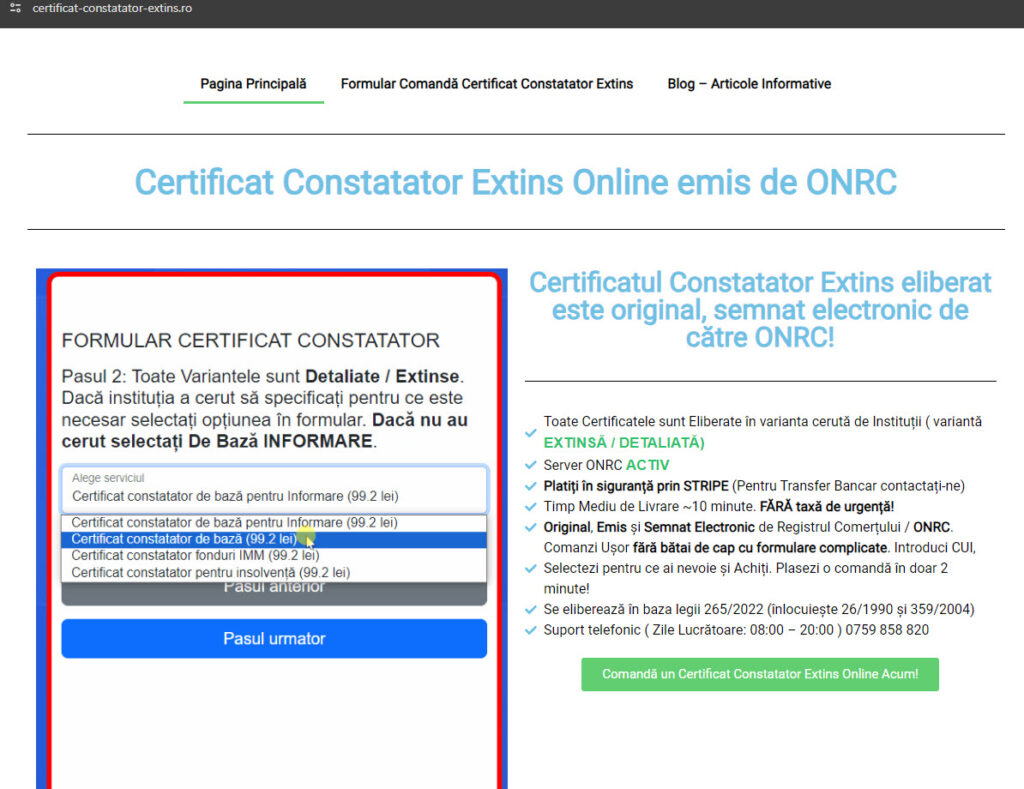Click checkmark icon next to Platiți în siguranță
Image resolution: width=1024 pixels, height=789 pixels.
tap(531, 486)
